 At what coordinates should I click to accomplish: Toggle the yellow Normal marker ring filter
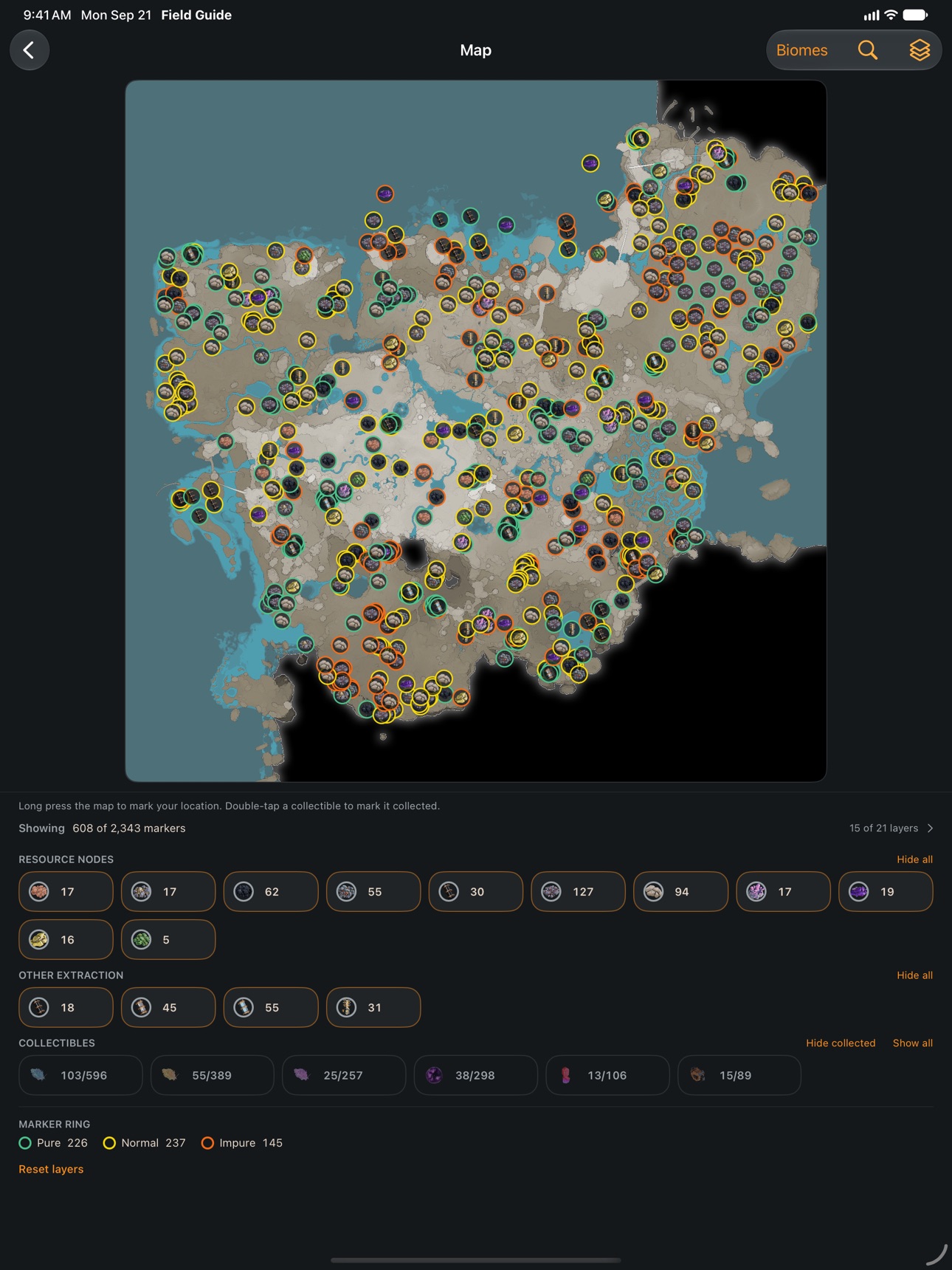144,1143
